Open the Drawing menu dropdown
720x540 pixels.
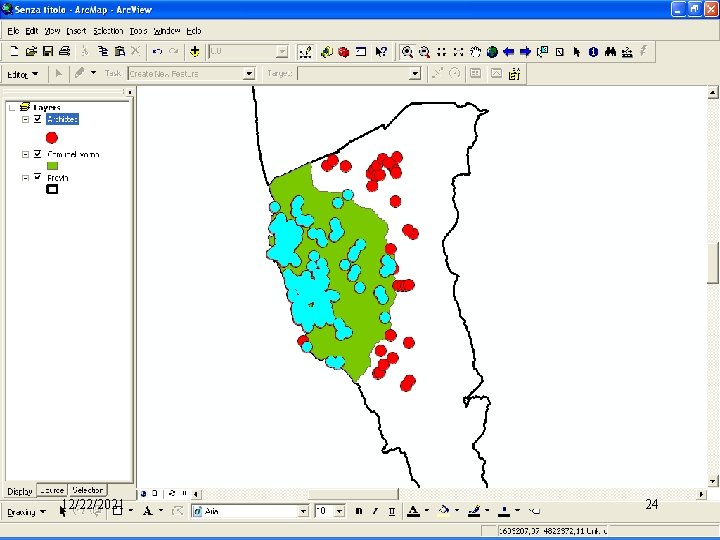tap(27, 512)
